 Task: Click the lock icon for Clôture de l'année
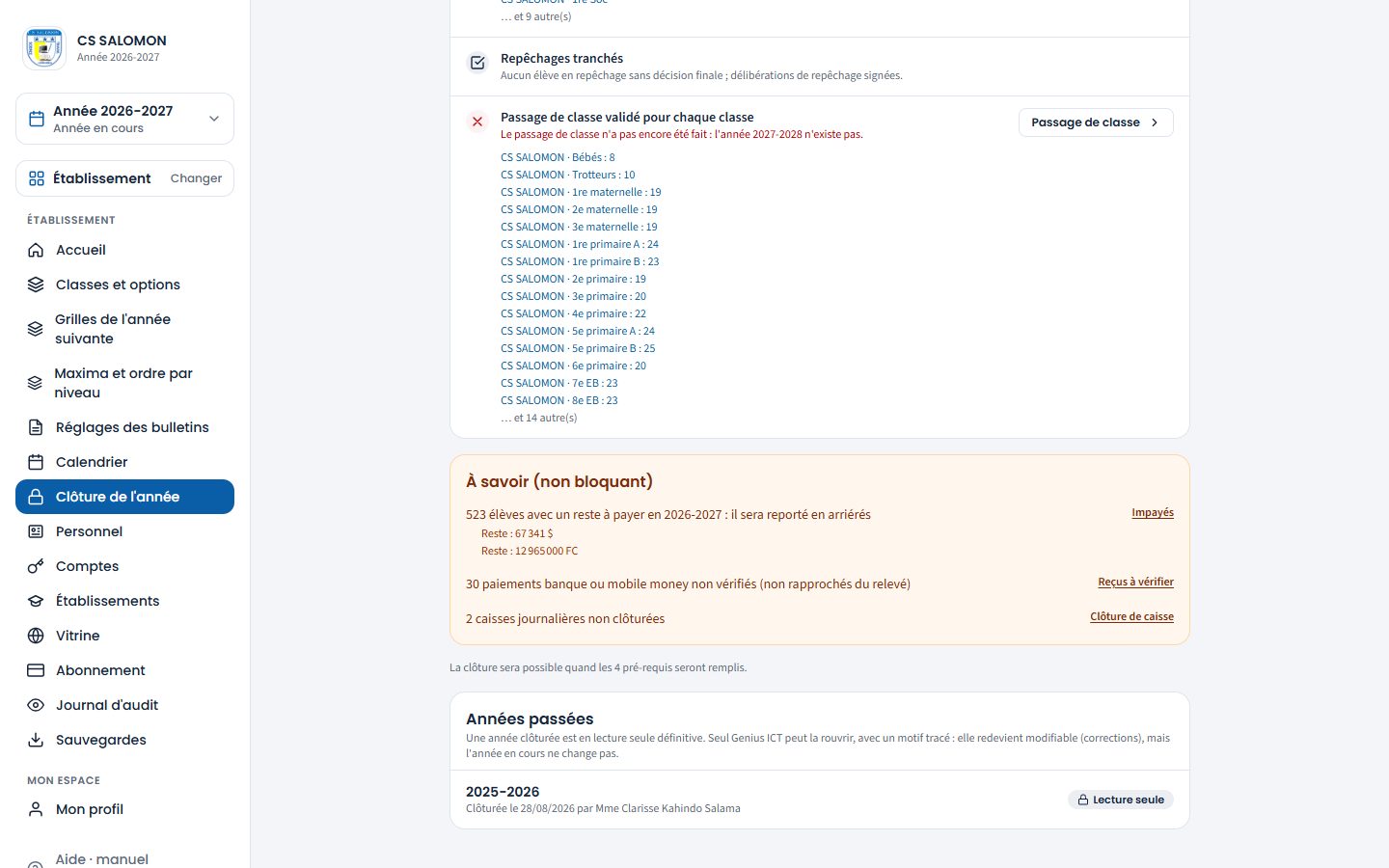click(36, 497)
